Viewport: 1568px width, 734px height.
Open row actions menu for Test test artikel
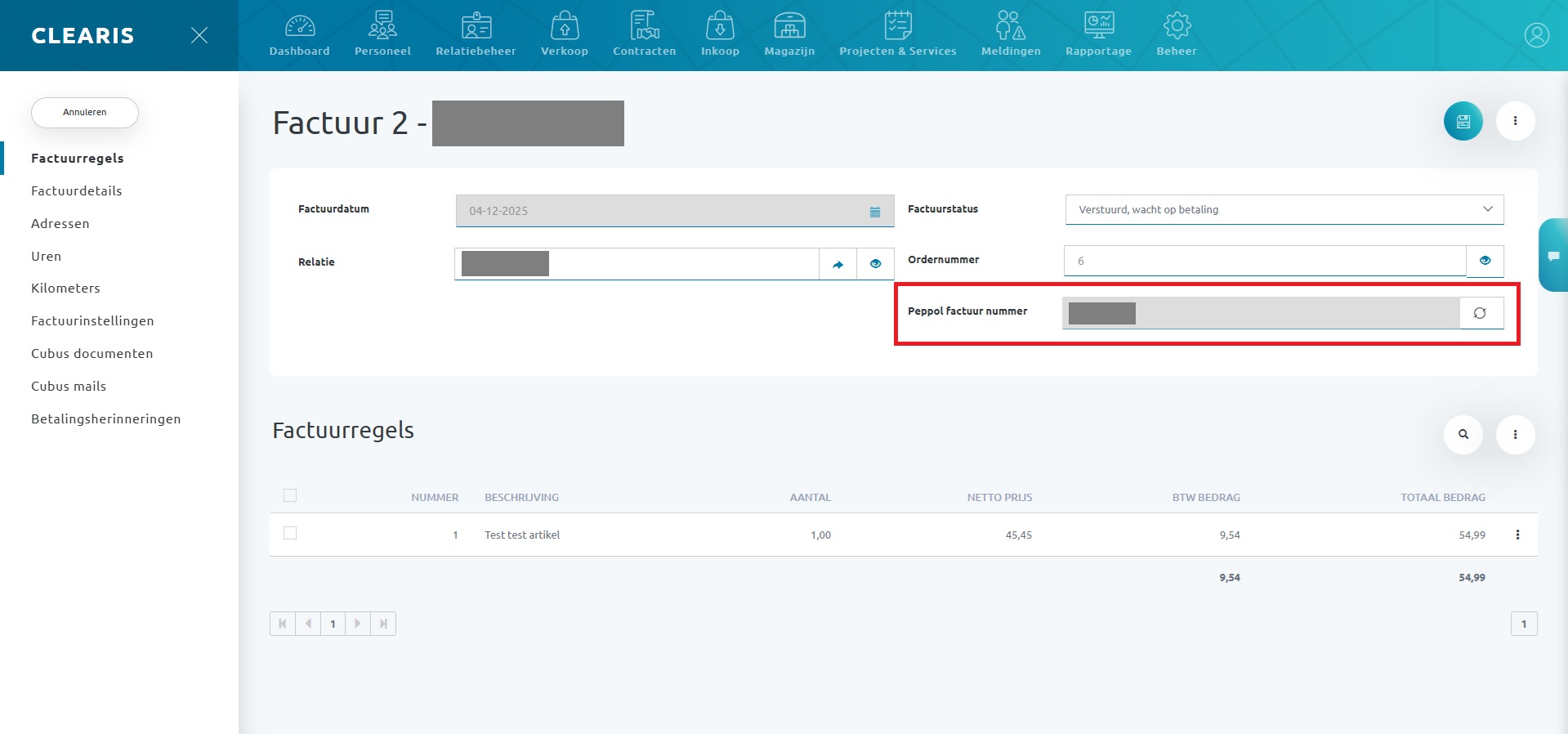[1517, 535]
